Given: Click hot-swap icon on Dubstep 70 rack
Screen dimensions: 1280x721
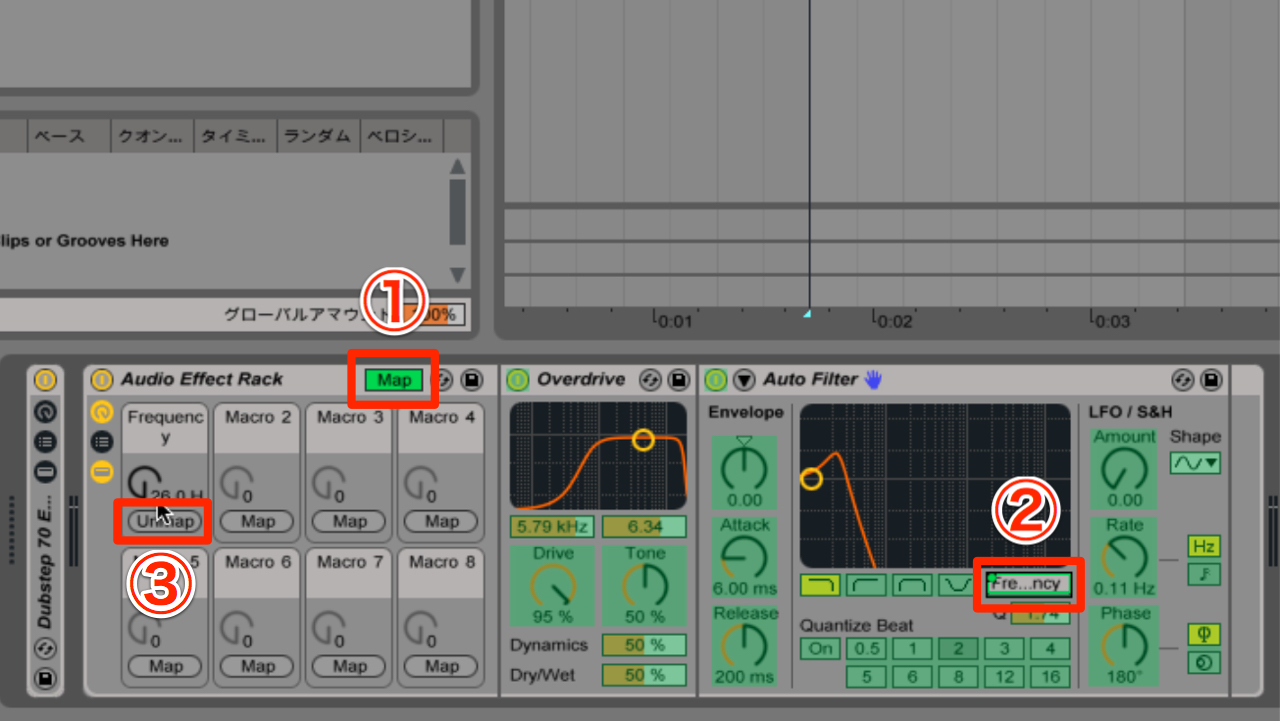Looking at the screenshot, I should [x=46, y=650].
